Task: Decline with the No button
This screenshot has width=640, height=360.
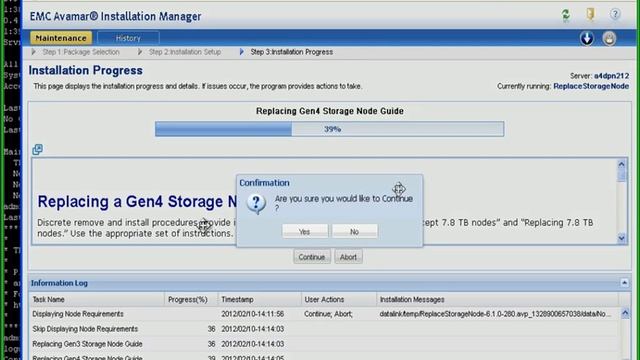Action: click(354, 231)
